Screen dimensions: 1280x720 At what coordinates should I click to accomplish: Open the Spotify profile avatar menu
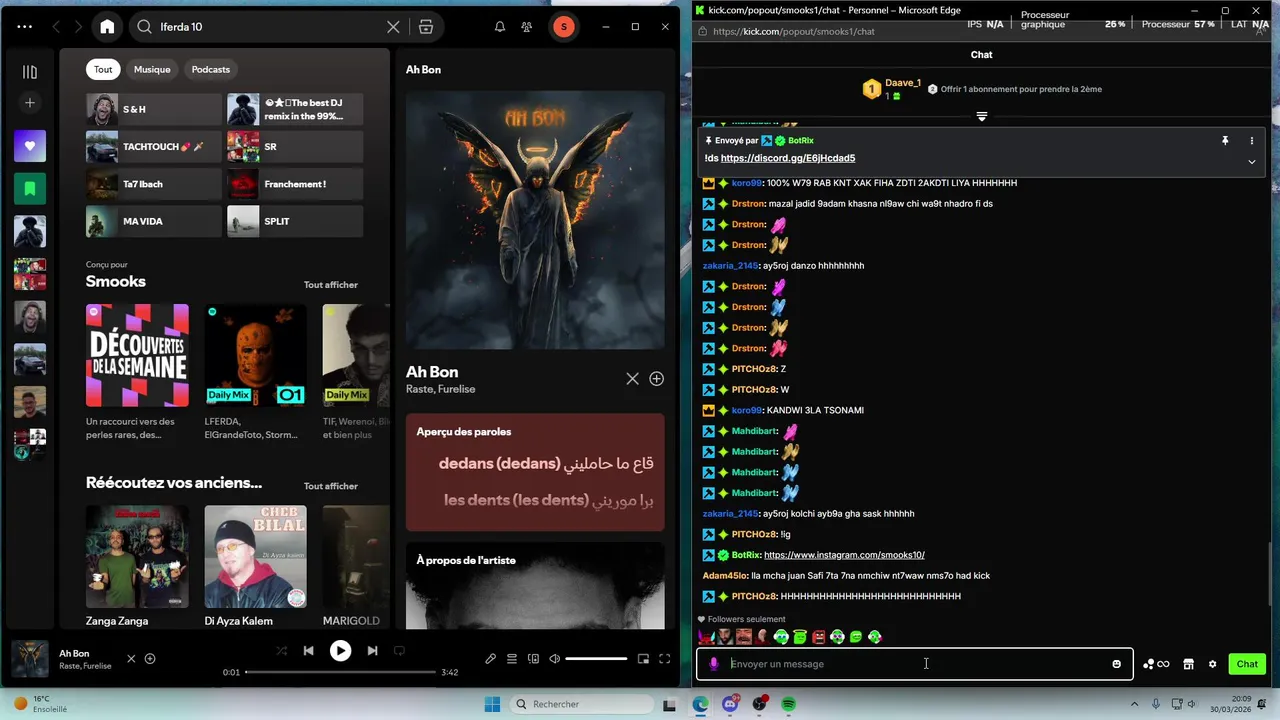coord(564,27)
